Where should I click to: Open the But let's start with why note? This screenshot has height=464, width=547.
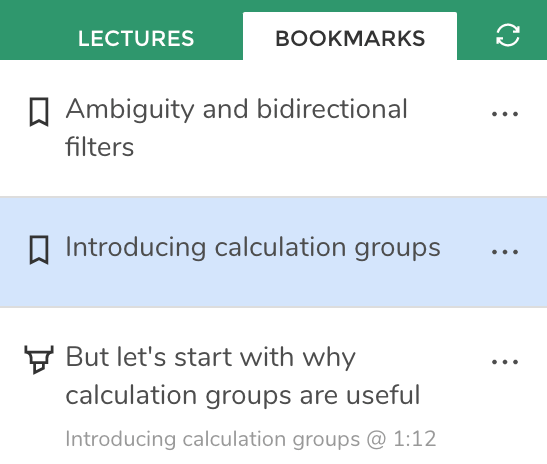coord(243,376)
